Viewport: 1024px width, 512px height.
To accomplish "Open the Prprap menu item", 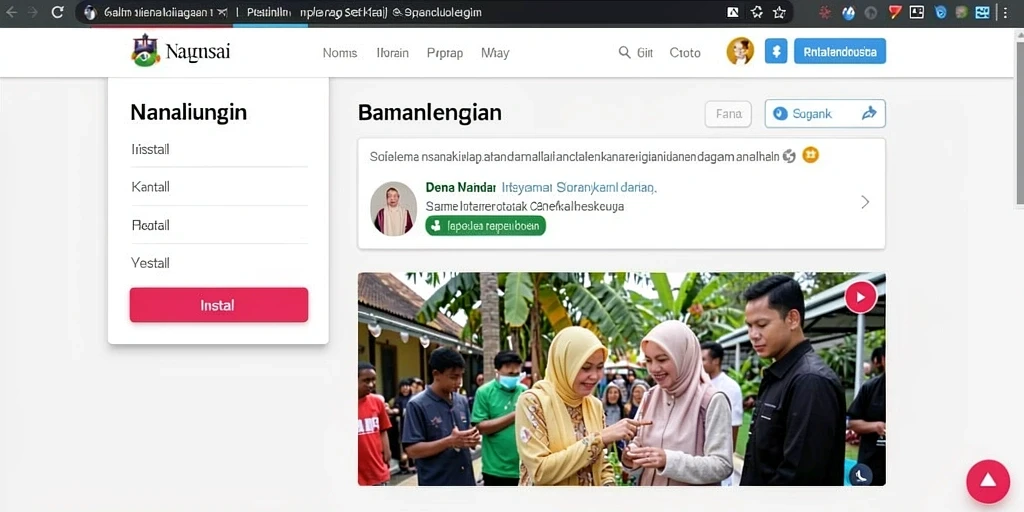I will (x=445, y=53).
